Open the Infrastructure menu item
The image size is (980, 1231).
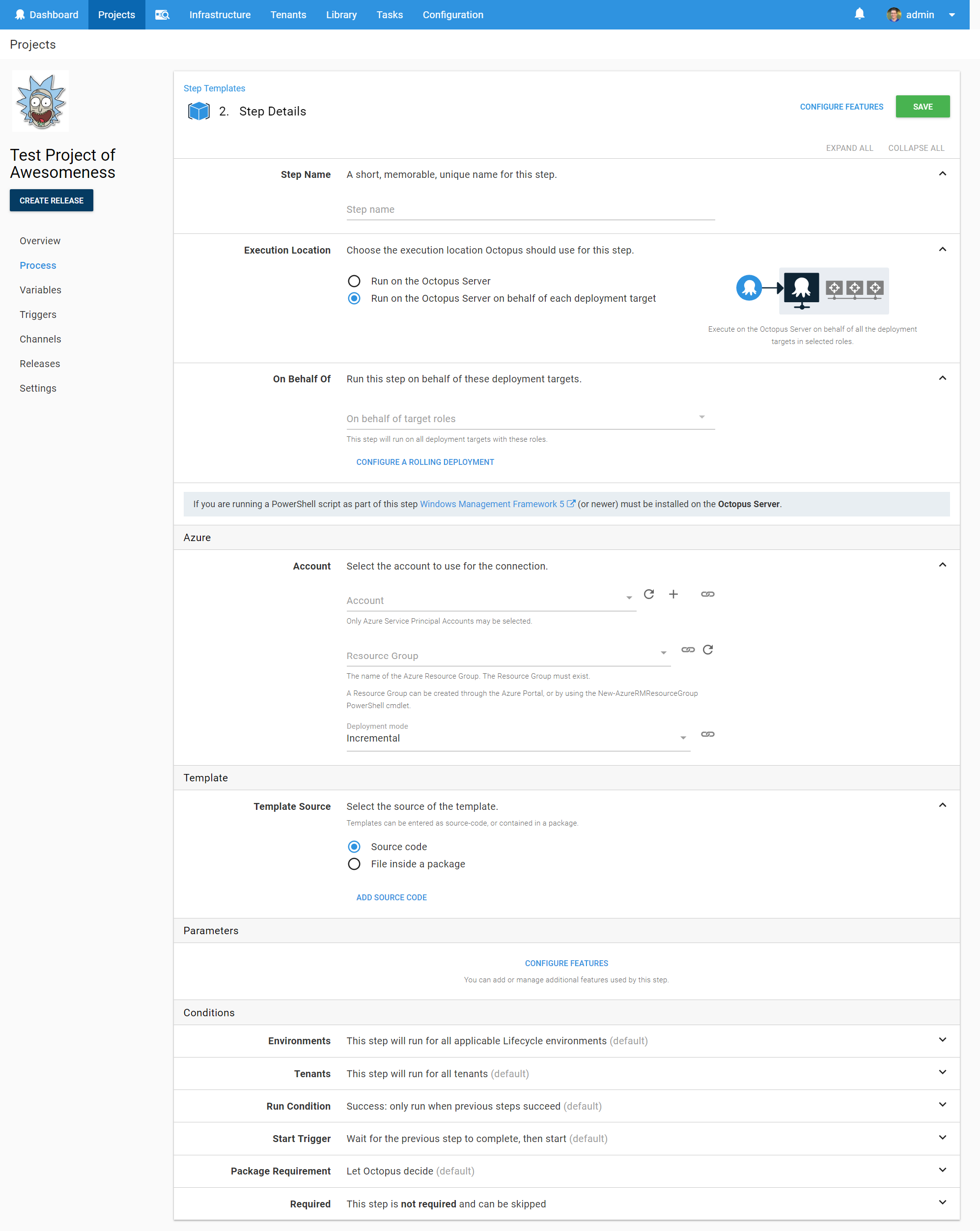220,14
